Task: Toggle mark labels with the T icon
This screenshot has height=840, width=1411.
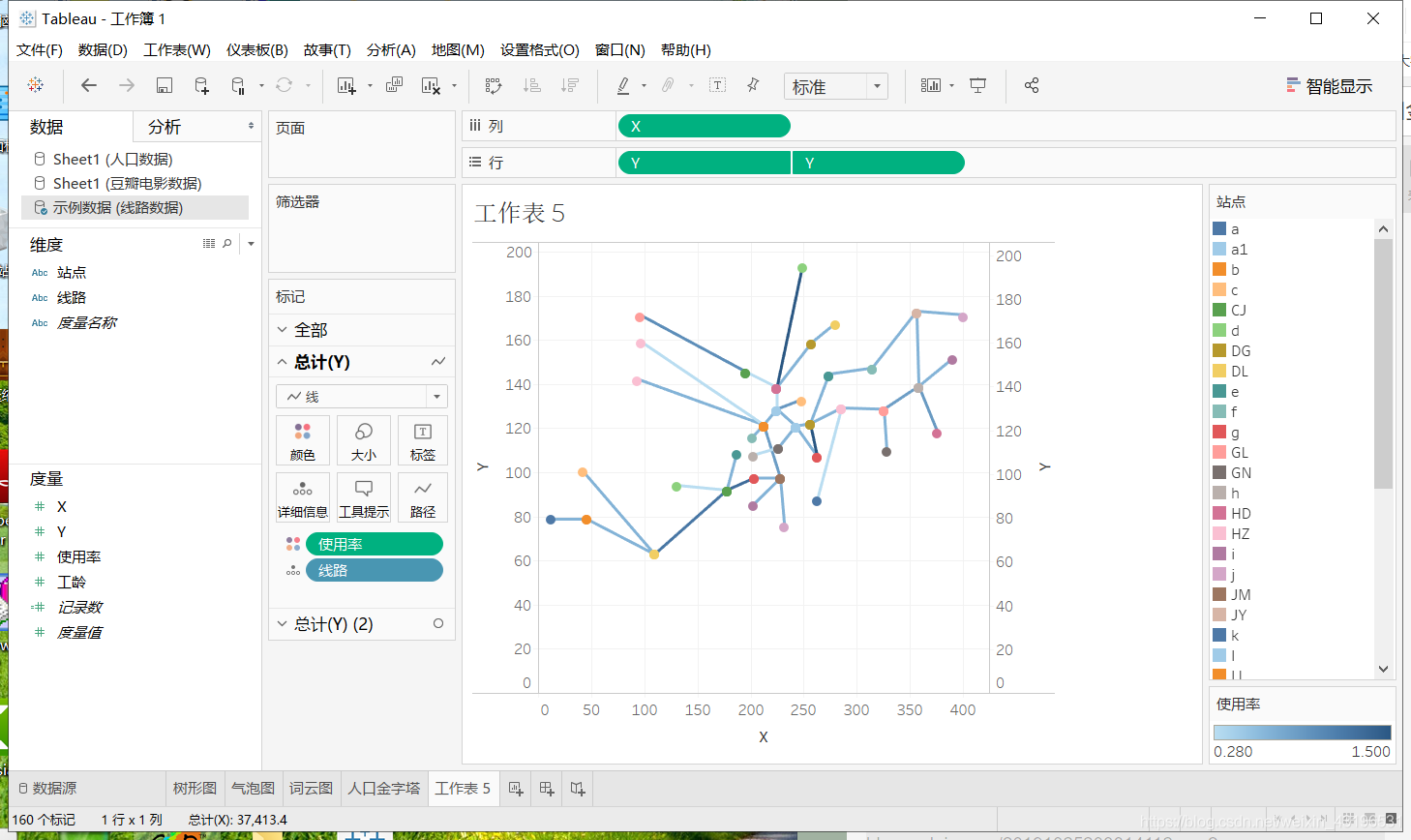Action: point(717,85)
